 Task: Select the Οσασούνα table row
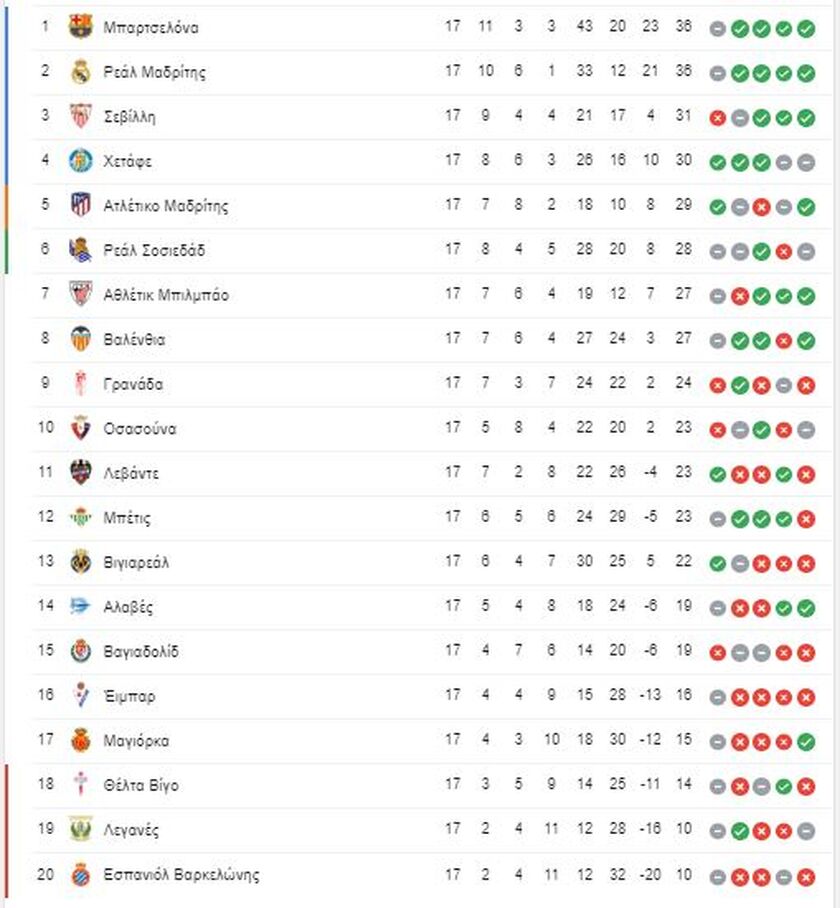(x=432, y=429)
